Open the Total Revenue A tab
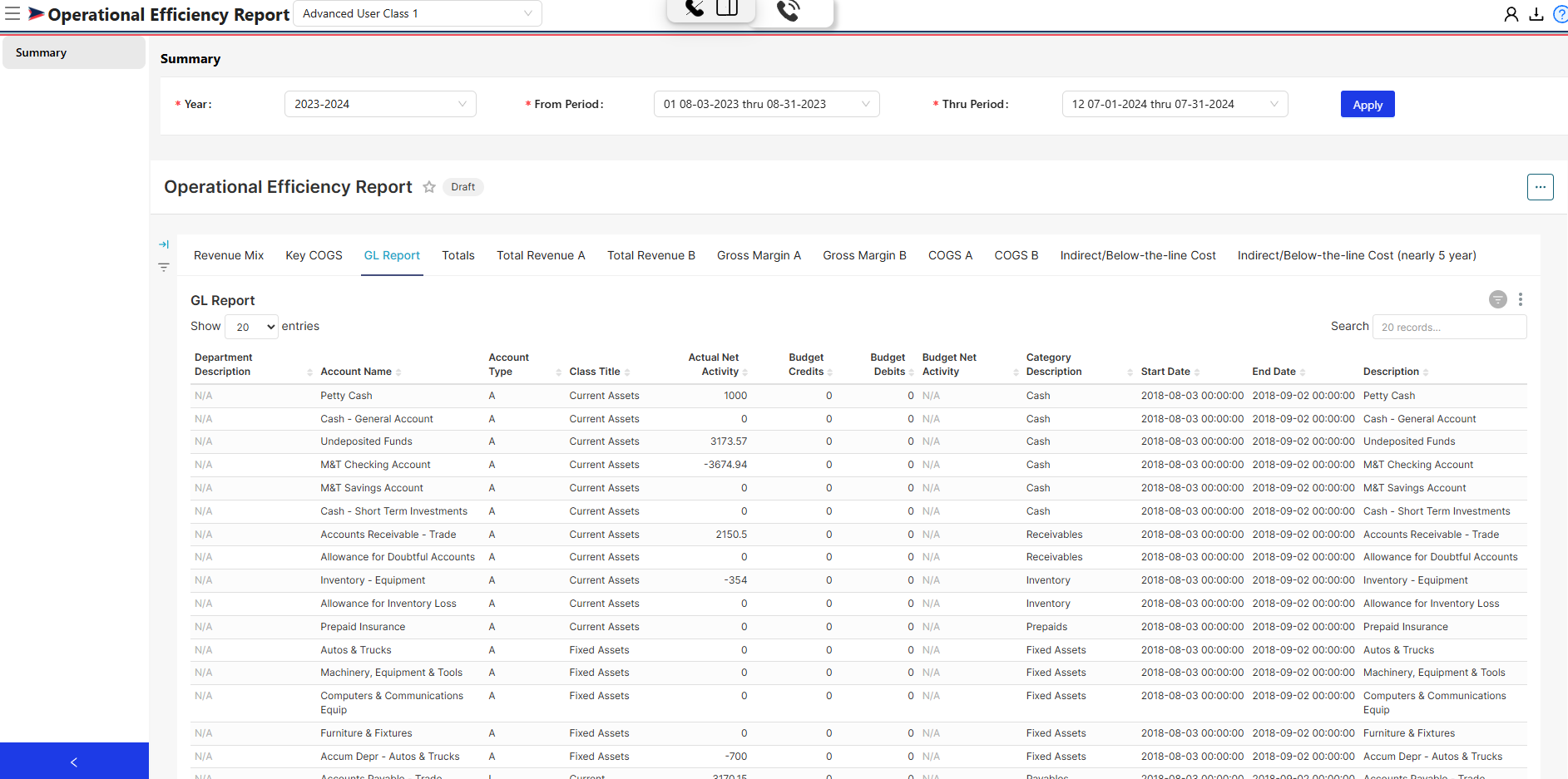The width and height of the screenshot is (1568, 779). click(541, 255)
